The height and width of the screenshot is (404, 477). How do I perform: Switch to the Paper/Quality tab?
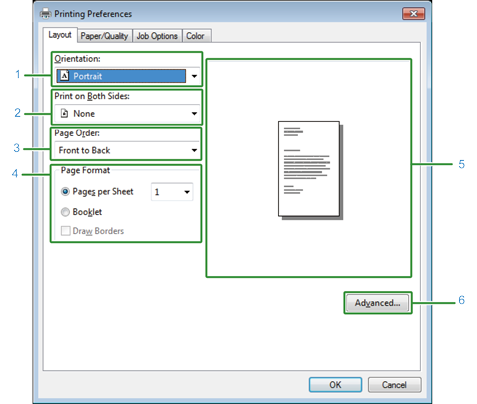pyautogui.click(x=104, y=36)
